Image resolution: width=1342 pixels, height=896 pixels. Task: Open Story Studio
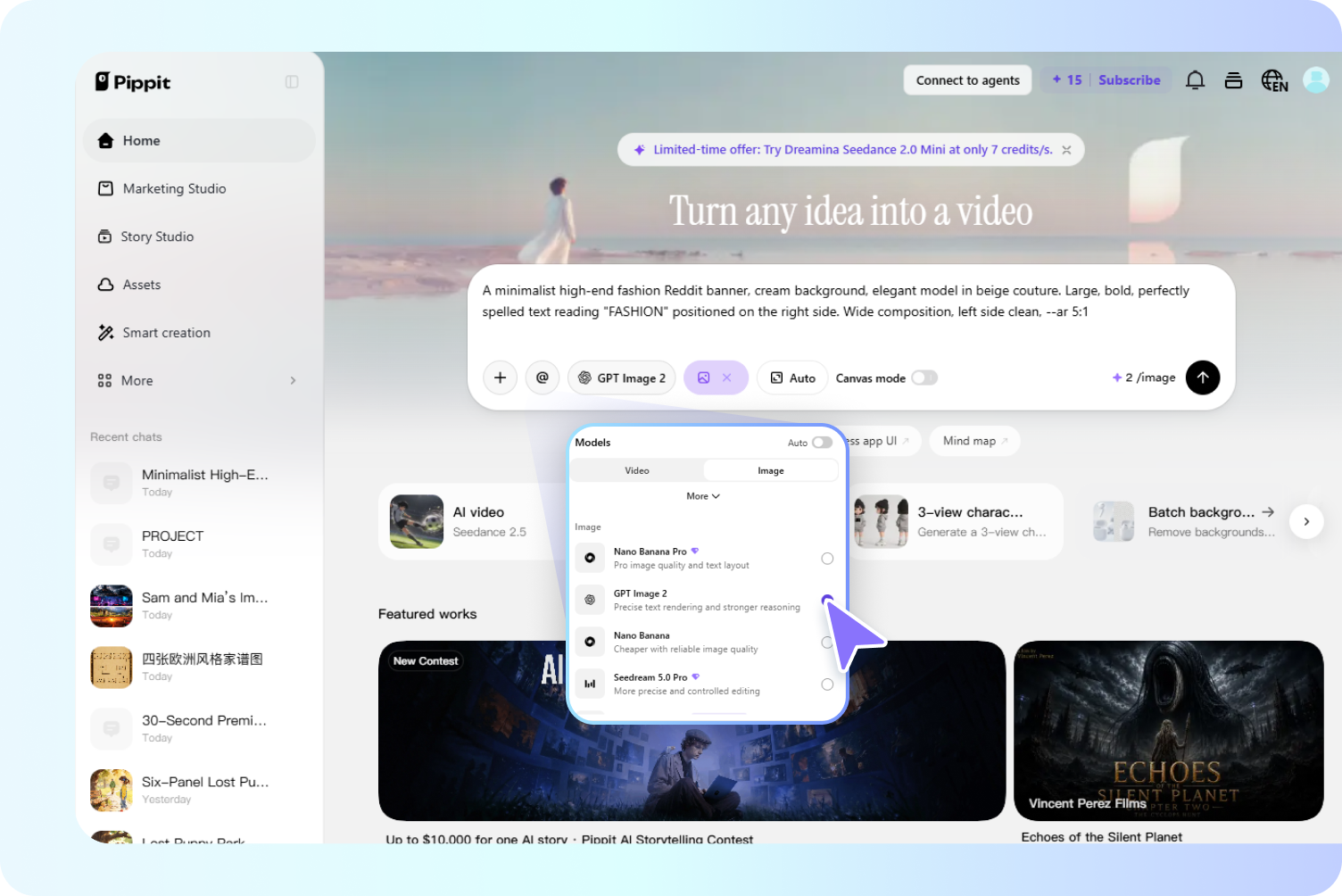coord(200,236)
